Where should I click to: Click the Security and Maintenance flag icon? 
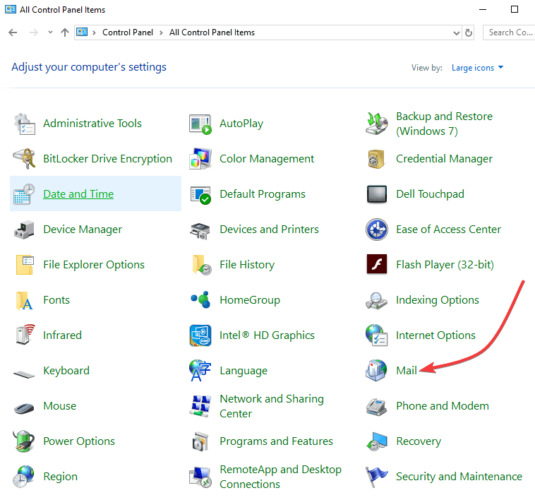pos(376,476)
